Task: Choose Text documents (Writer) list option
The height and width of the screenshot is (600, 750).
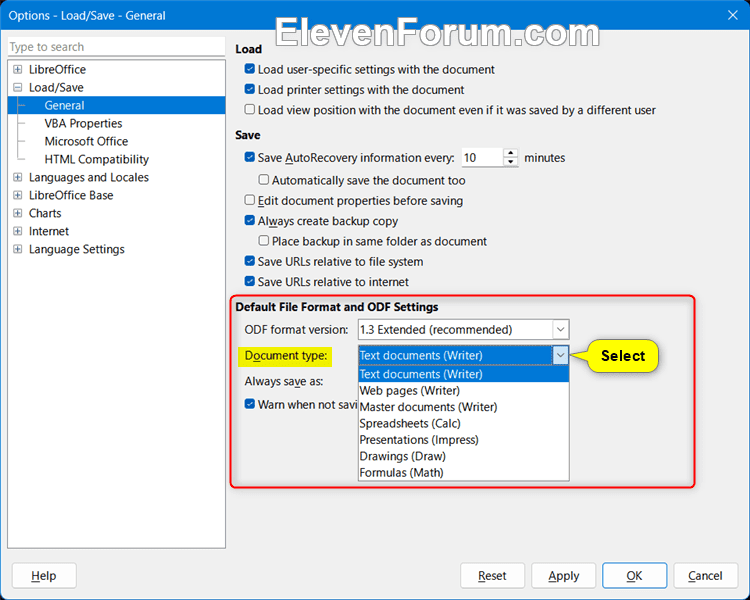Action: 463,374
